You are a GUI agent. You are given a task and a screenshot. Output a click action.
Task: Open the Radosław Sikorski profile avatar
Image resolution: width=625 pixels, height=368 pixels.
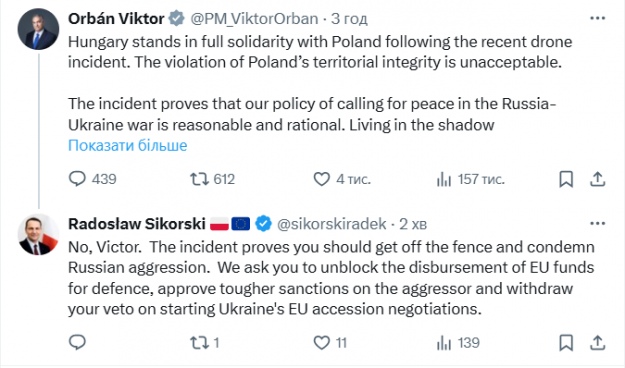click(x=38, y=234)
